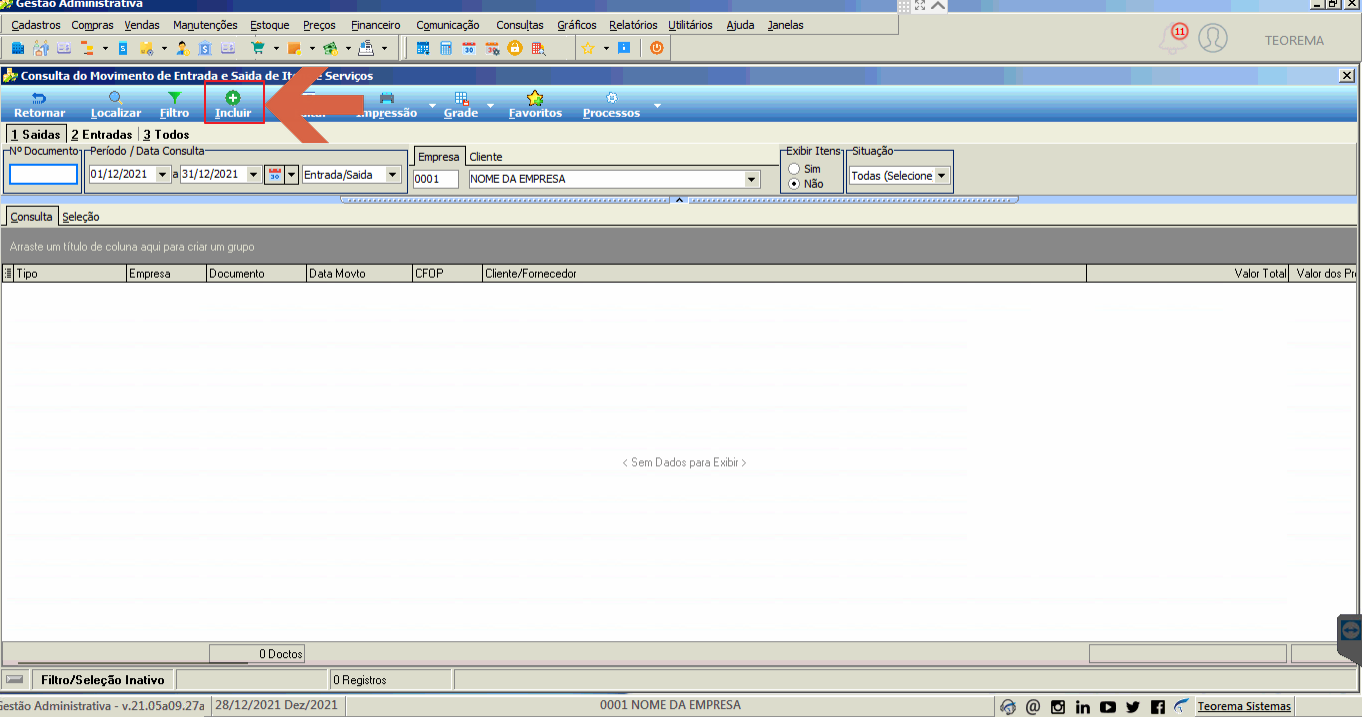Click the Grade toolbar button
The image size is (1362, 717).
[x=461, y=104]
